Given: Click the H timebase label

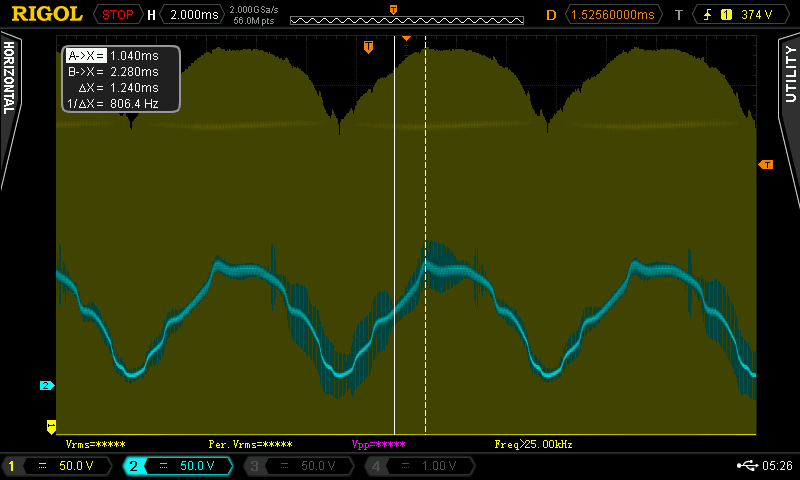Looking at the screenshot, I should point(151,15).
